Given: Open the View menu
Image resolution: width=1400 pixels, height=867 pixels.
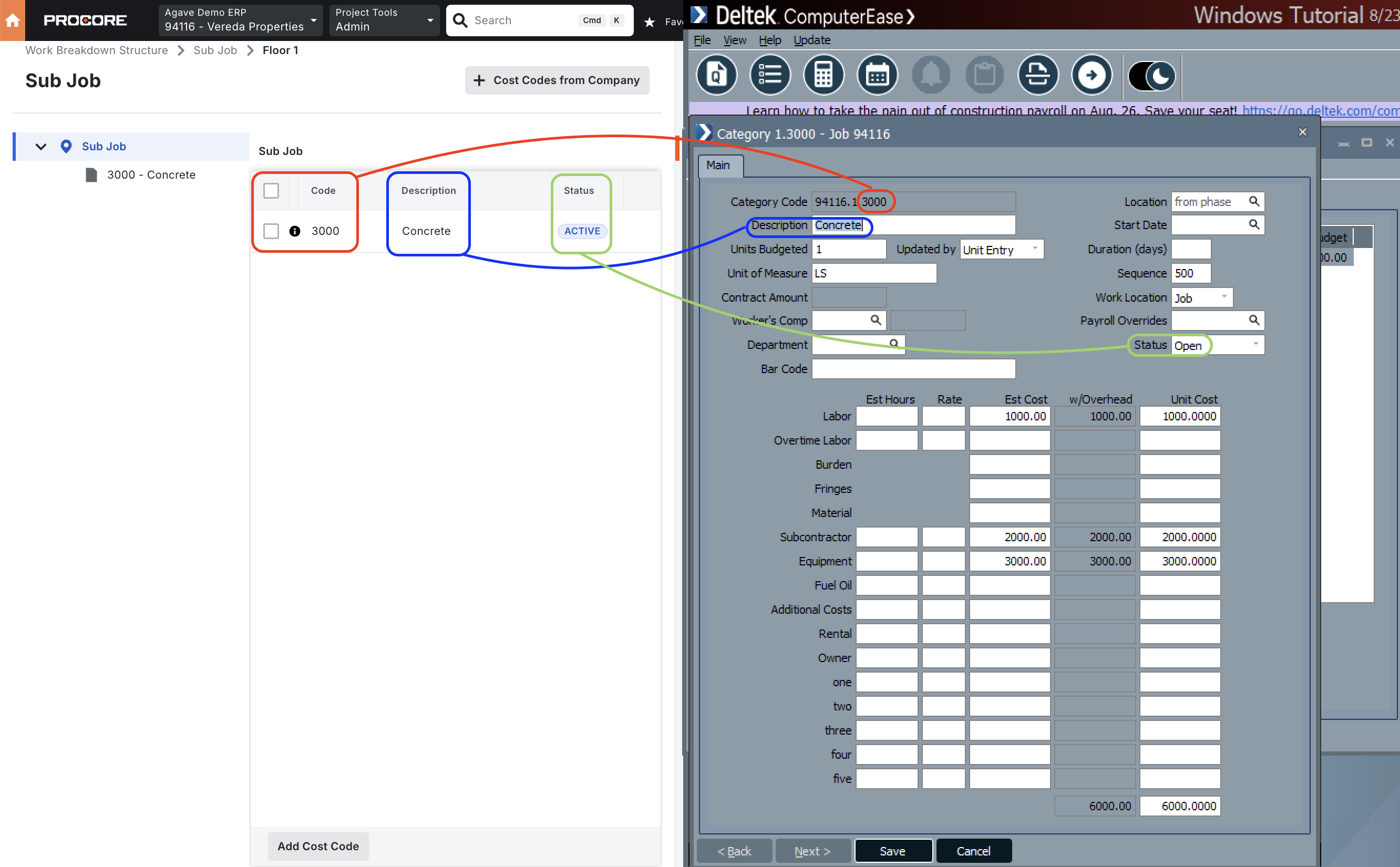Looking at the screenshot, I should [734, 40].
